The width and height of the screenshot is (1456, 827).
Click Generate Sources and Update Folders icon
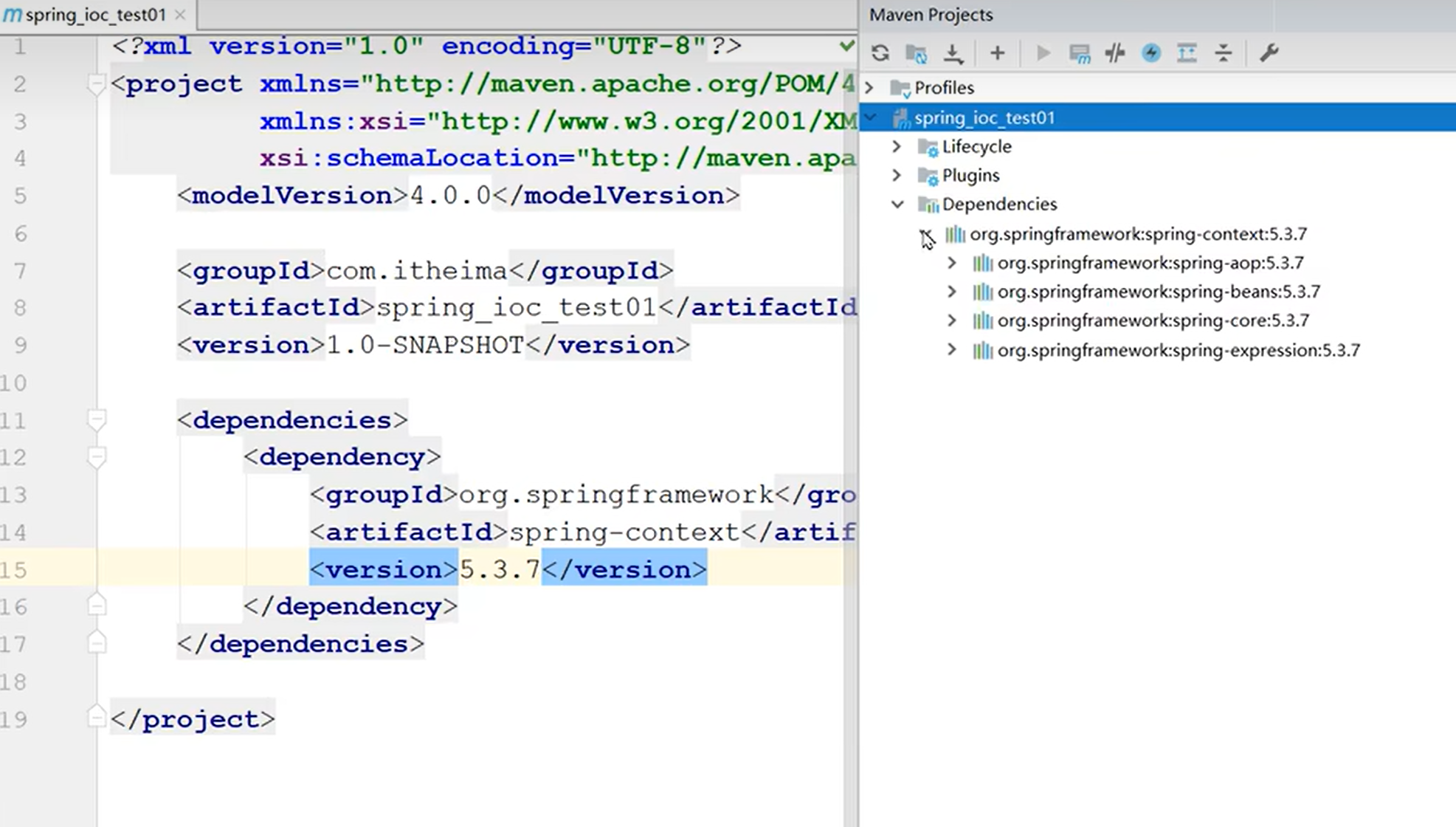(916, 53)
